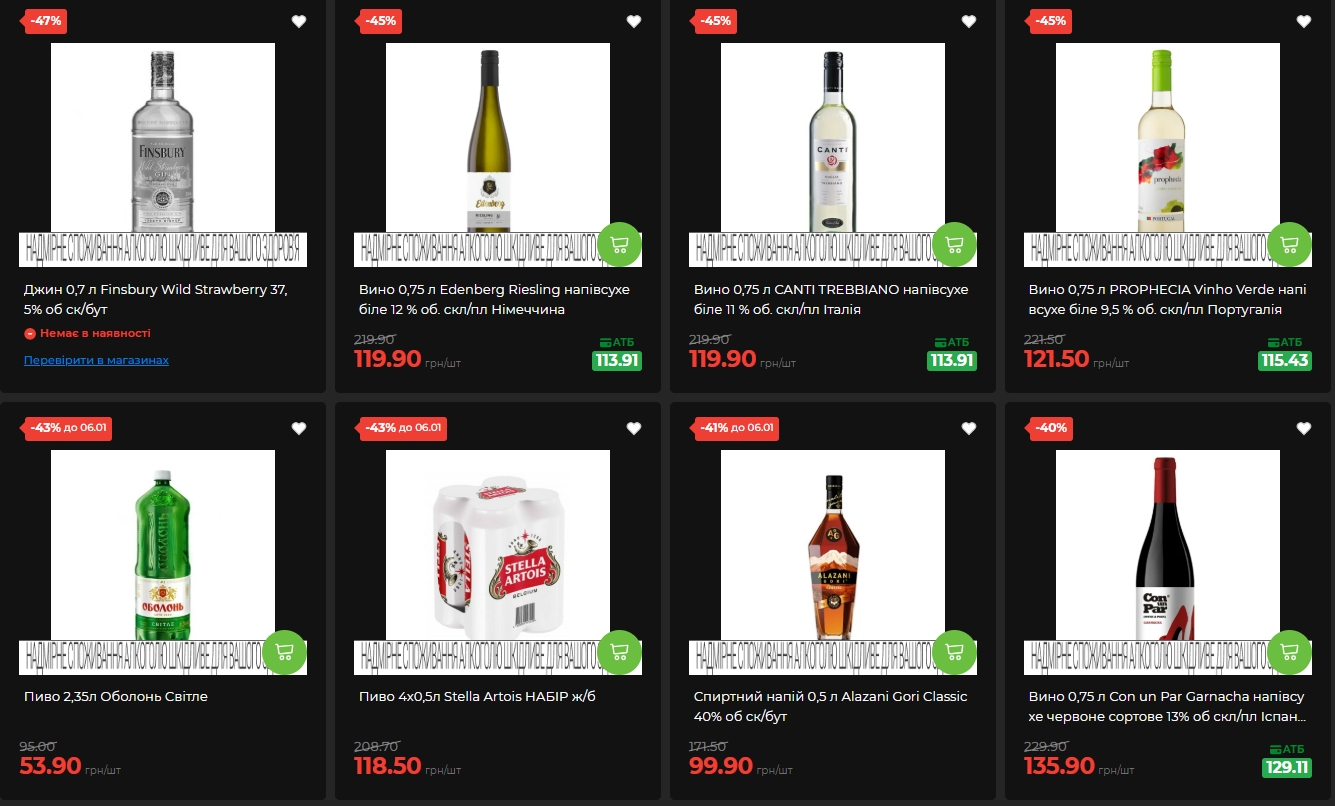Click the -43% до 06.01 badge on Оболонь
This screenshot has width=1335, height=806.
pos(67,428)
